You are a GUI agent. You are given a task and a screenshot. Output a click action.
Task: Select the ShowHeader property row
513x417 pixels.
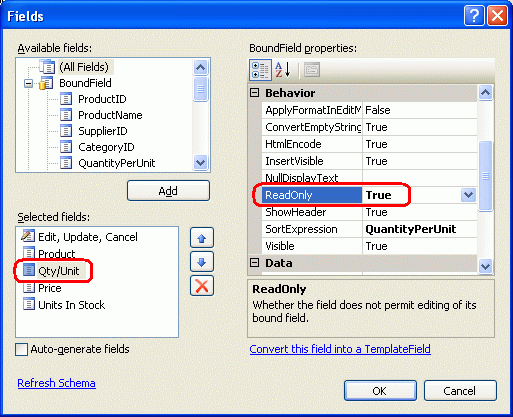click(369, 212)
